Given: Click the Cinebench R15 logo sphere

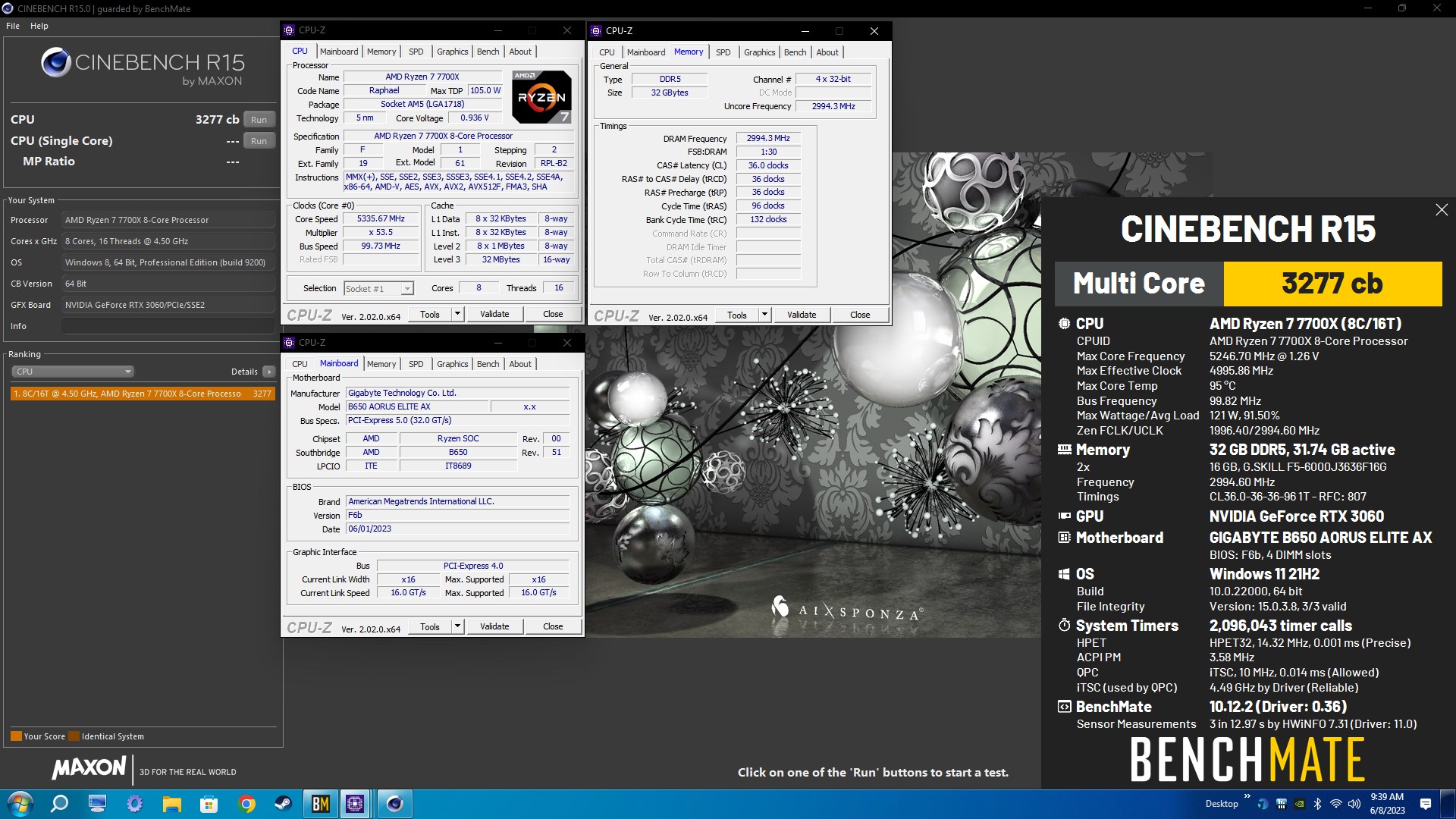Looking at the screenshot, I should 56,62.
